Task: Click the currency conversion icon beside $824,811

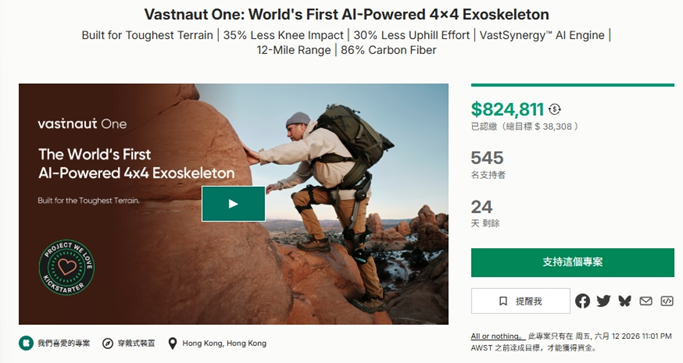Action: [555, 109]
